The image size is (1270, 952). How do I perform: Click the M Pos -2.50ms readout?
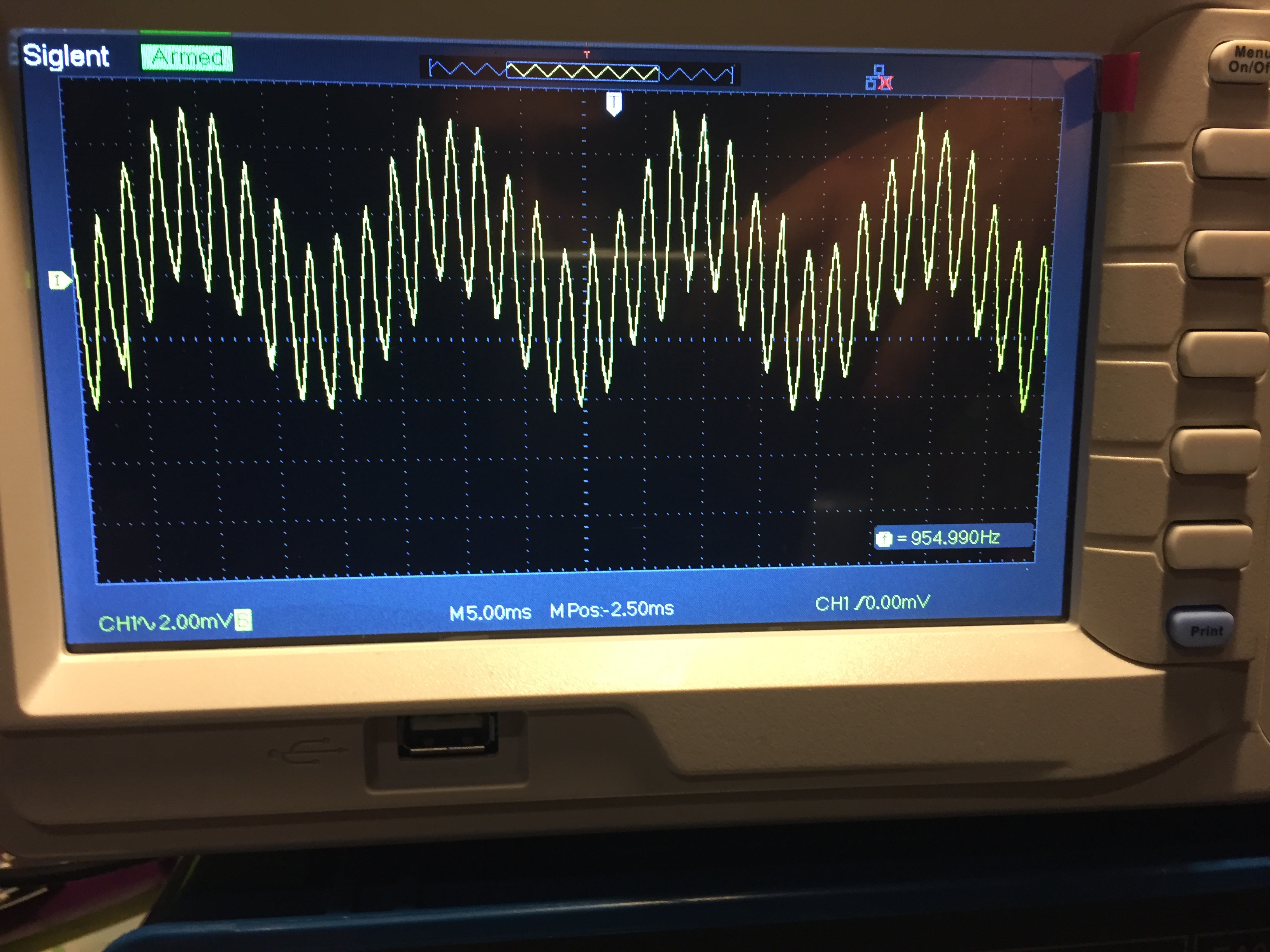612,609
